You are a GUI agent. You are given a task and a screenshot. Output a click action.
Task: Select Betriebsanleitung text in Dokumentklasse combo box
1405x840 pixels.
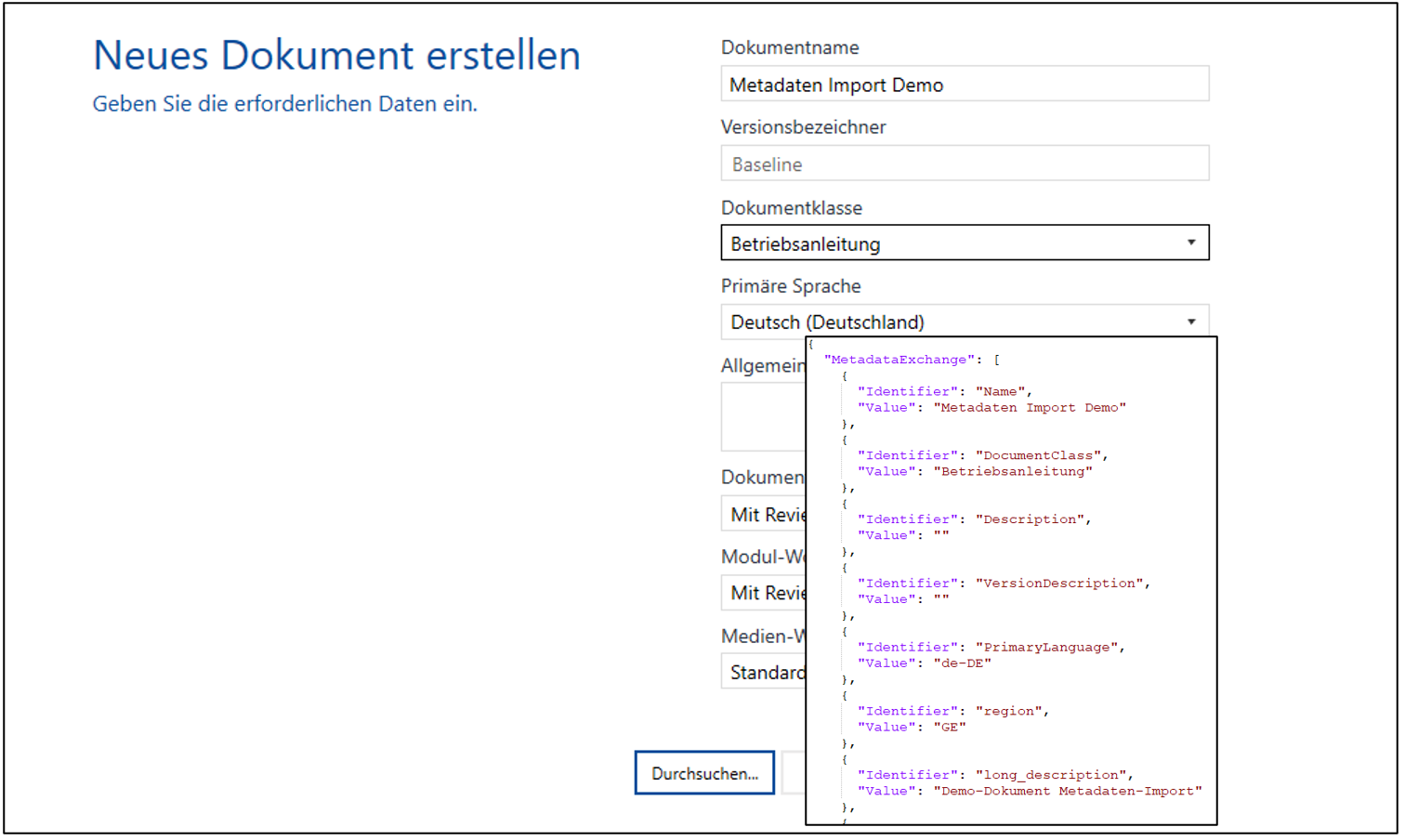coord(806,244)
